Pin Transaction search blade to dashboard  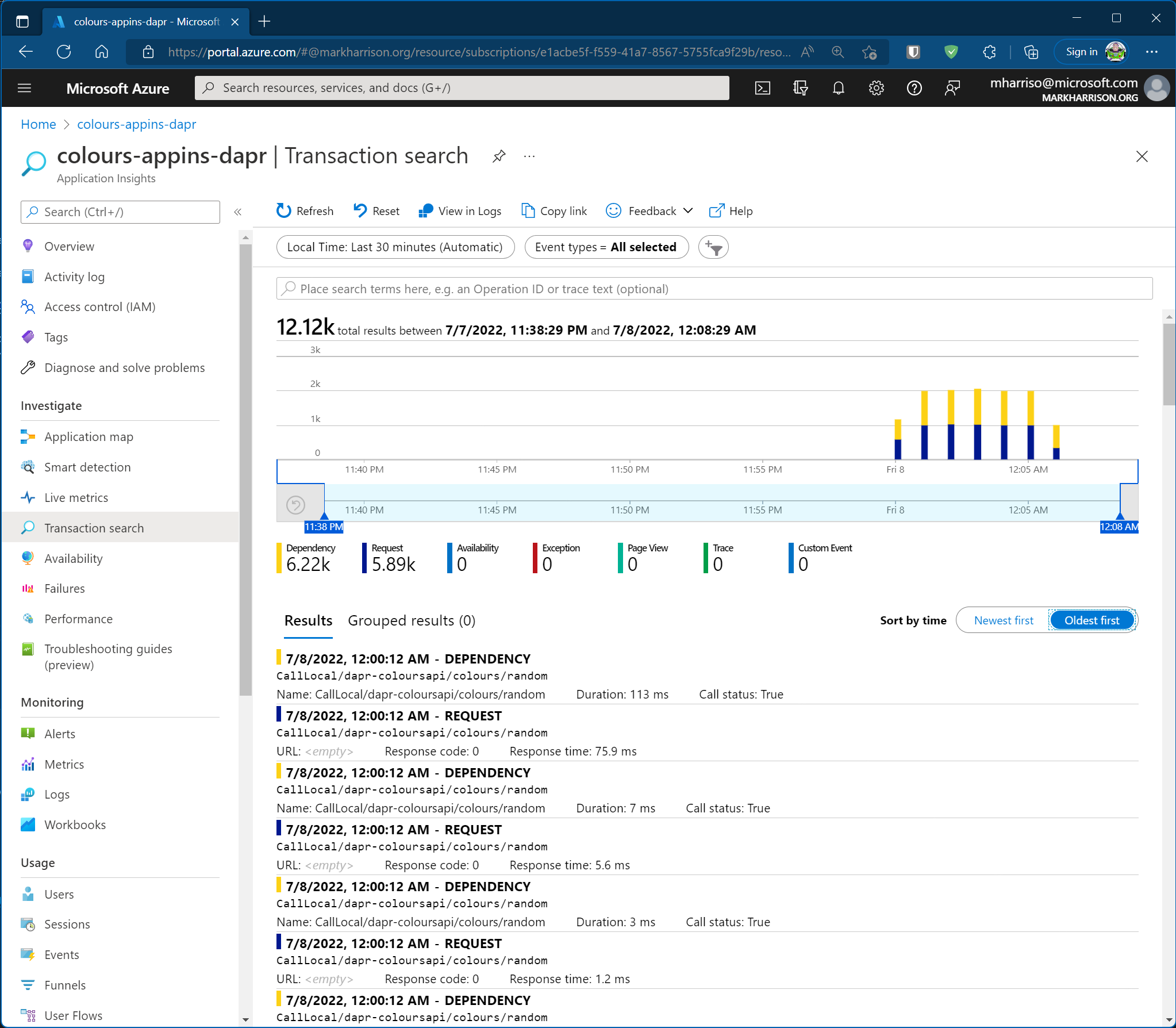(x=499, y=156)
